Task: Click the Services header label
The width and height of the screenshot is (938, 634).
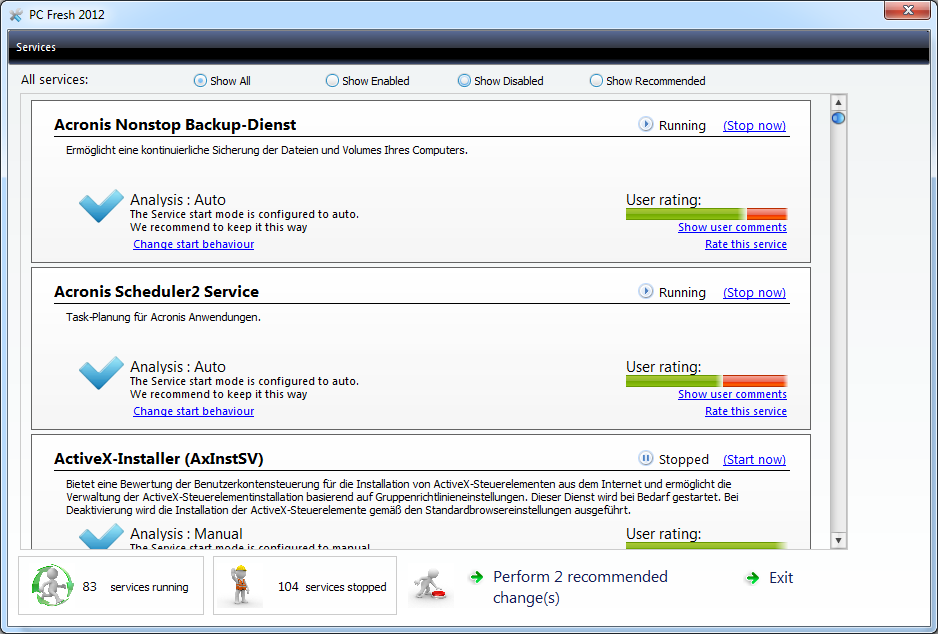Action: coord(36,47)
